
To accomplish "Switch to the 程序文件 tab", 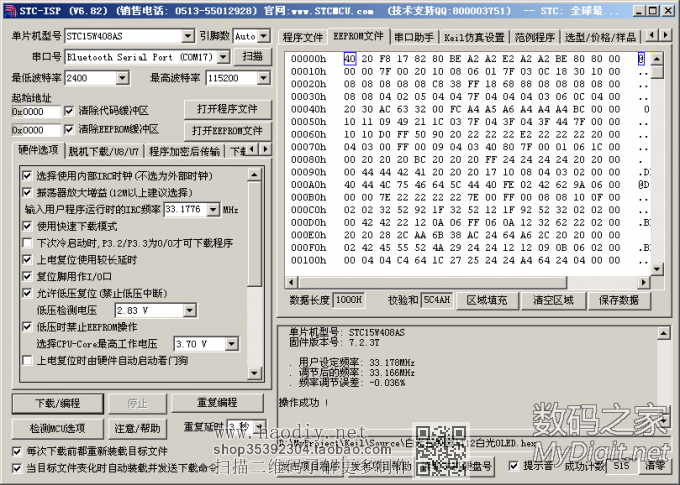I will pos(303,37).
